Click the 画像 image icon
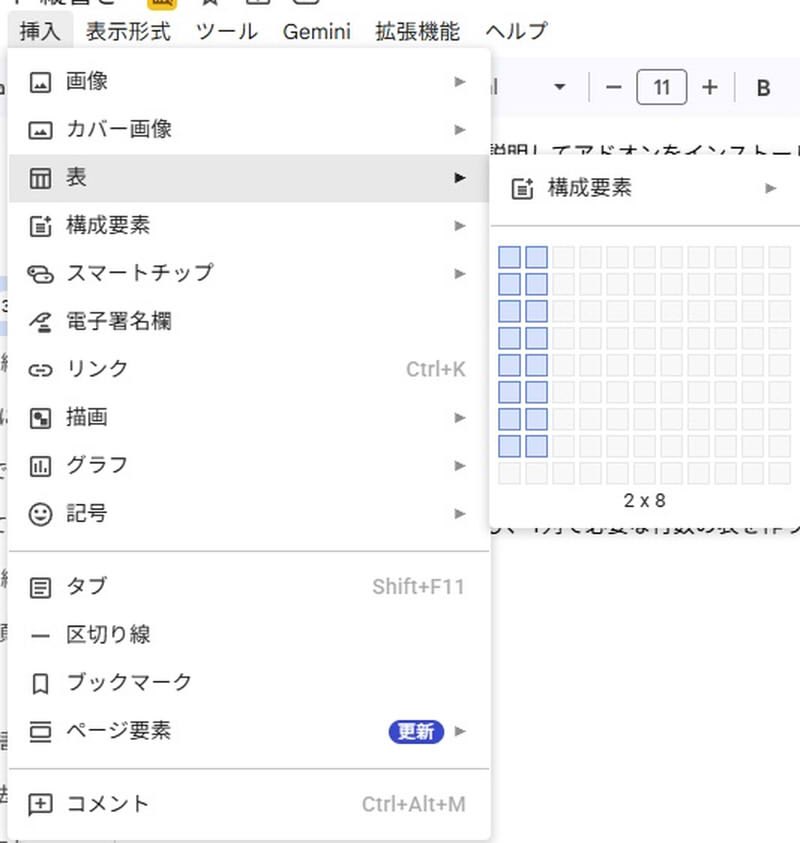The image size is (800, 843). [x=40, y=83]
